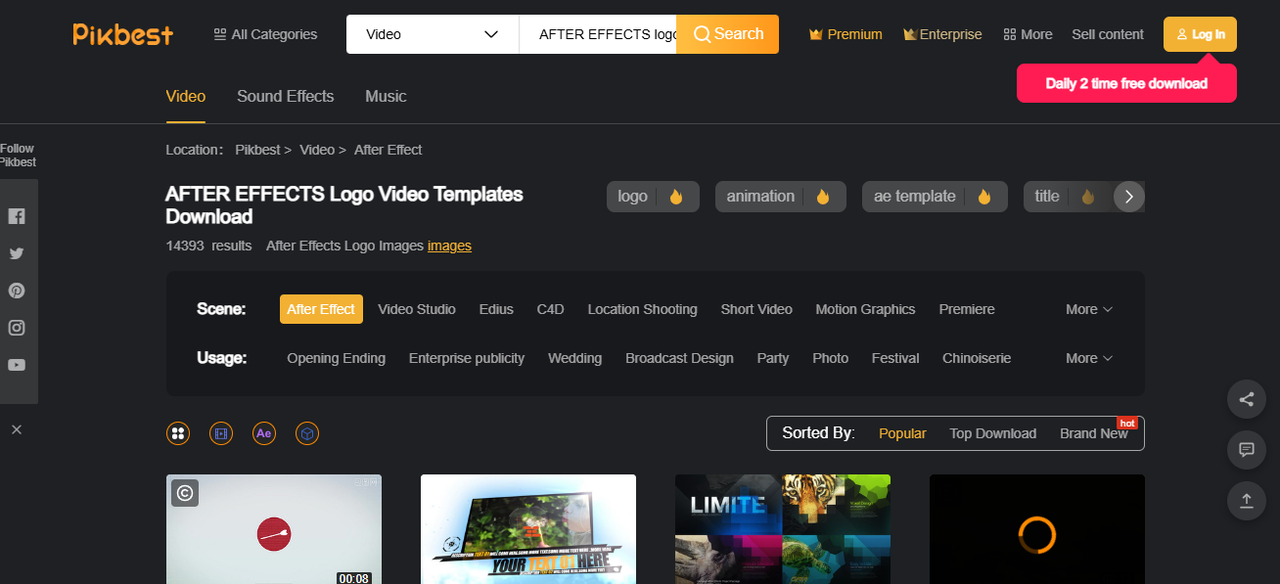The width and height of the screenshot is (1280, 584).
Task: Filter by After Effects Ae icon
Action: pyautogui.click(x=264, y=433)
